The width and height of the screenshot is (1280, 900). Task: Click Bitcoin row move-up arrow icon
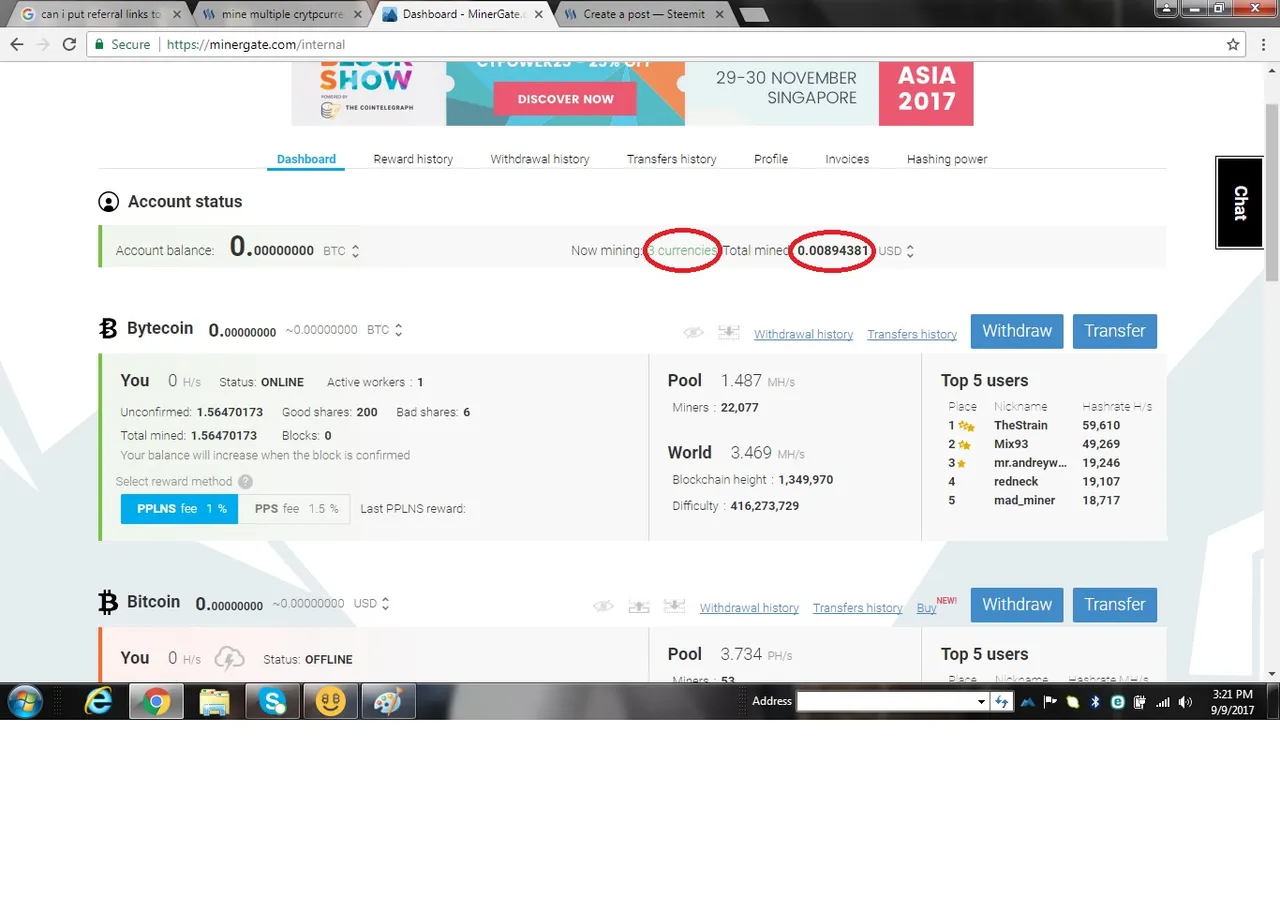[639, 606]
